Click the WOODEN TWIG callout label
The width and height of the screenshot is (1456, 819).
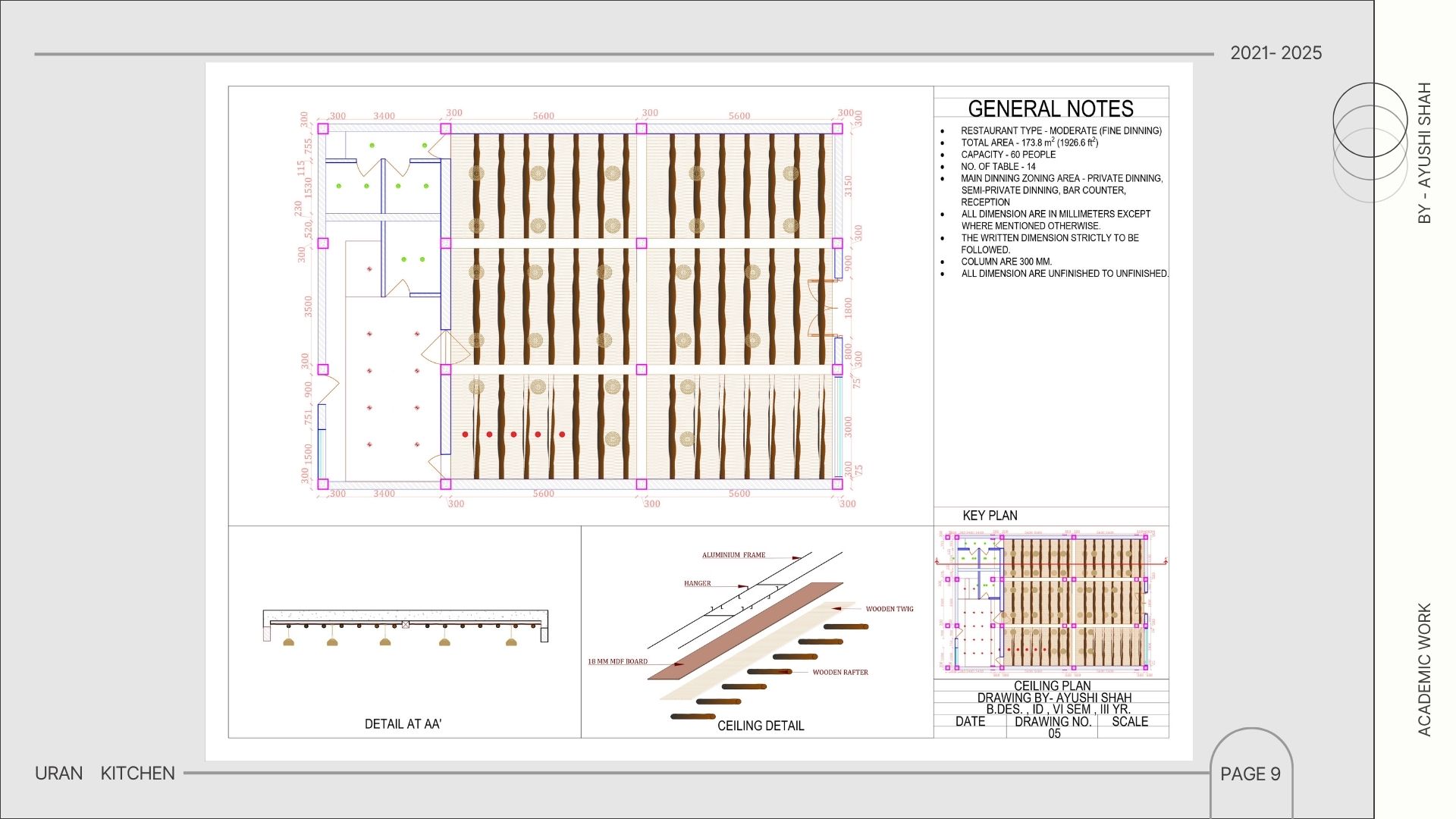(890, 609)
